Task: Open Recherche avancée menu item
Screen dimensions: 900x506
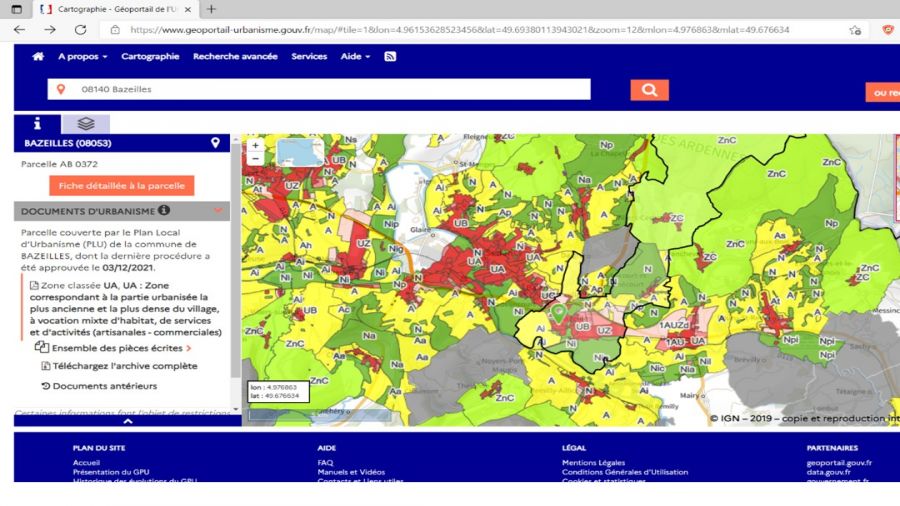Action: [235, 56]
